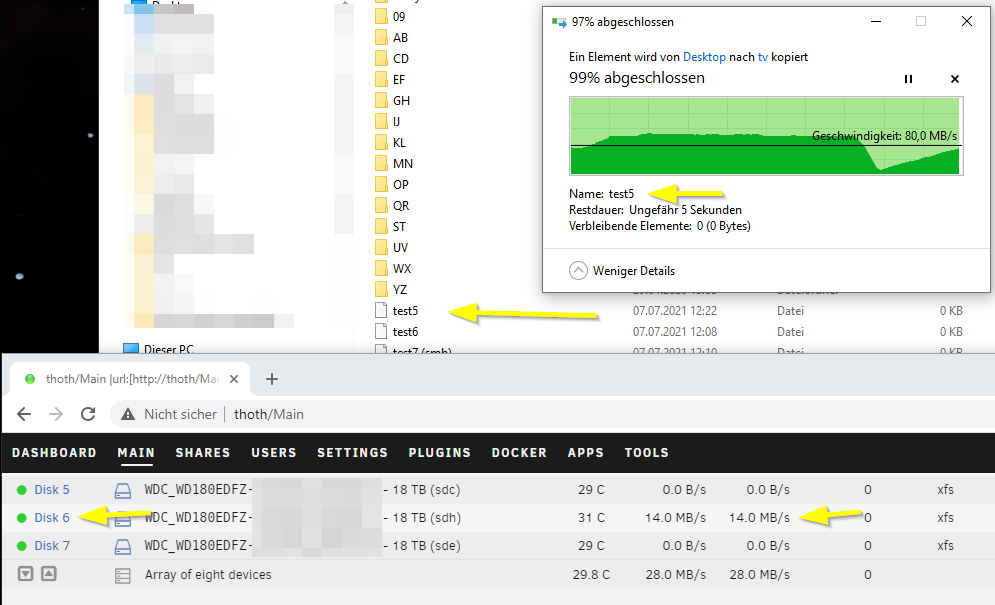995x605 pixels.
Task: Open a new browser tab
Action: [272, 379]
